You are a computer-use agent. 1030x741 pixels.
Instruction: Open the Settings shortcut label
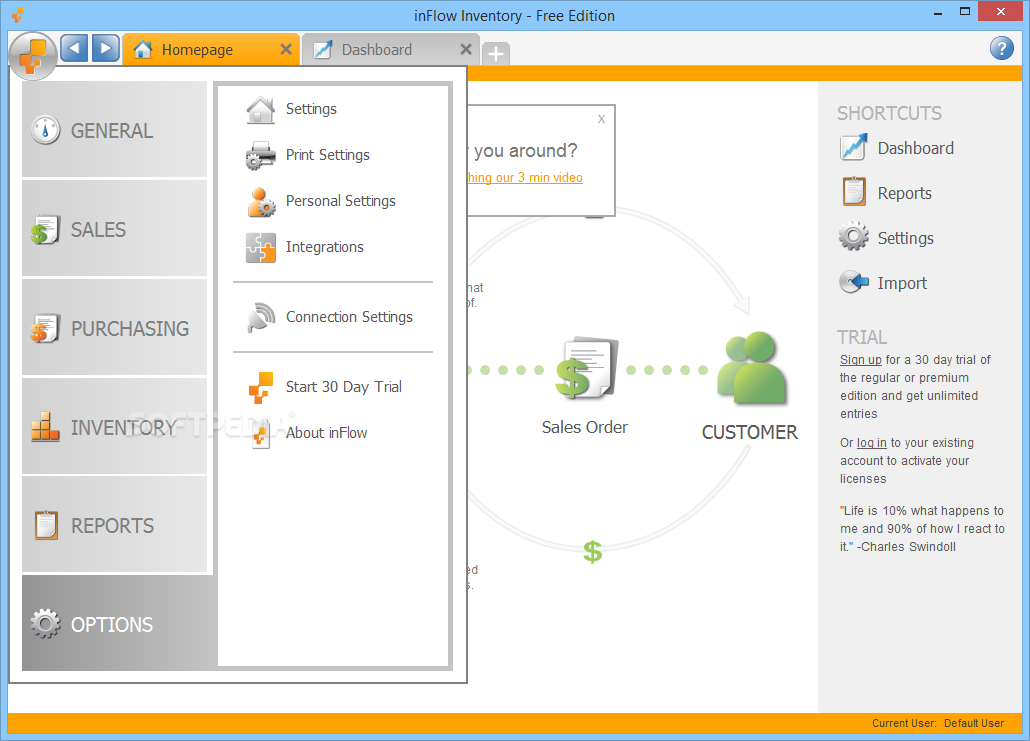click(x=906, y=238)
